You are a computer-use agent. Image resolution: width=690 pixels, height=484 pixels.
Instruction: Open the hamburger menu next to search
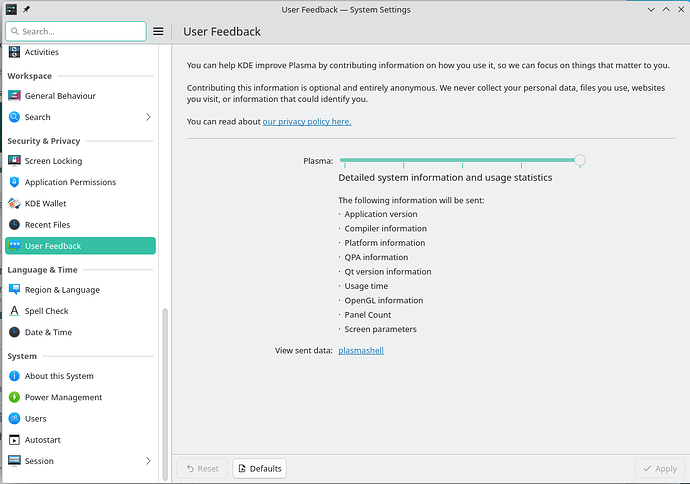[x=158, y=31]
